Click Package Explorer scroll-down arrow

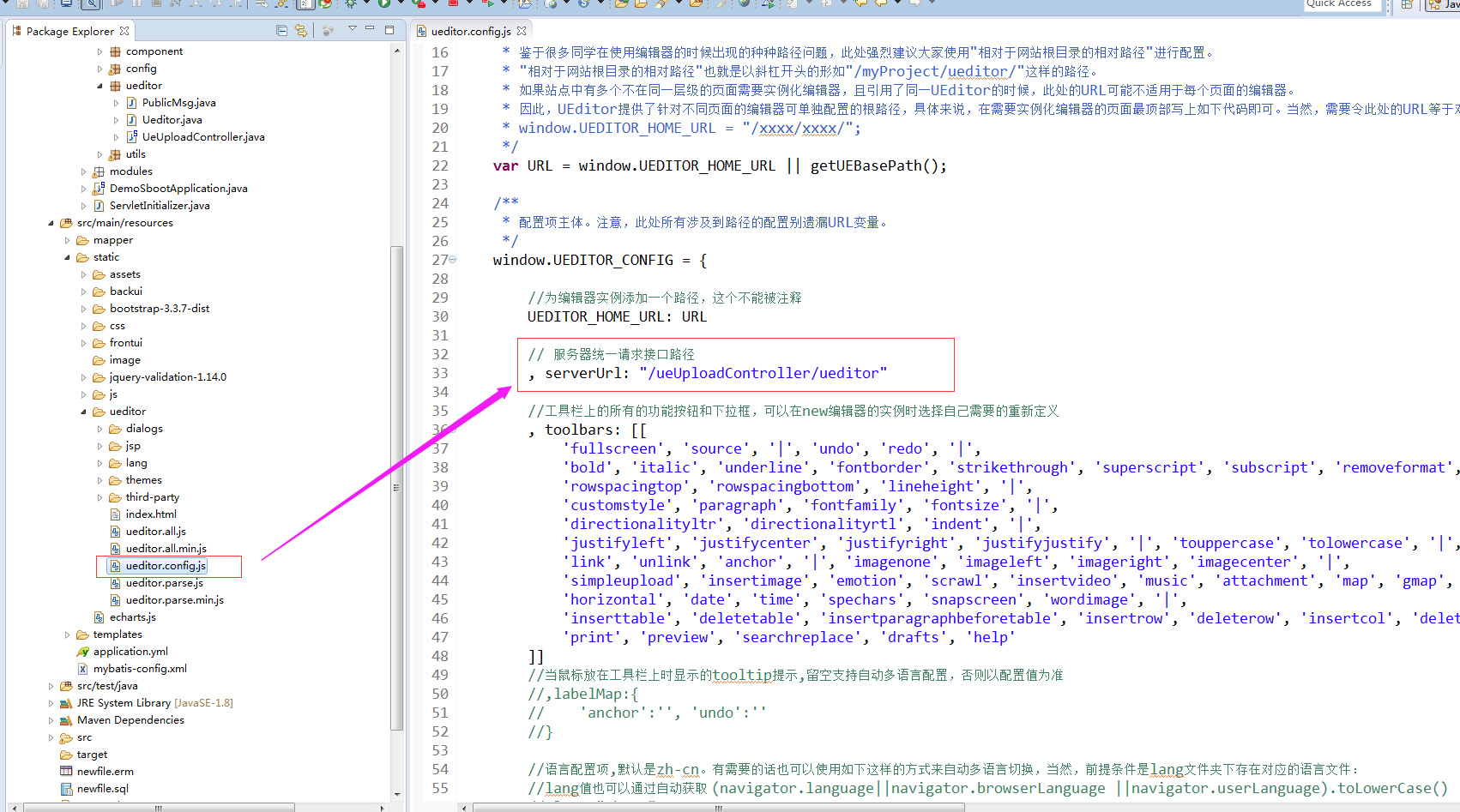[396, 794]
